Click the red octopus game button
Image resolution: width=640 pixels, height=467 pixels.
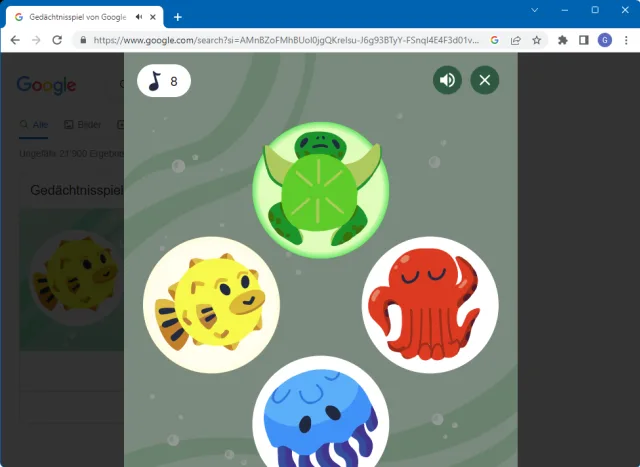pos(430,305)
